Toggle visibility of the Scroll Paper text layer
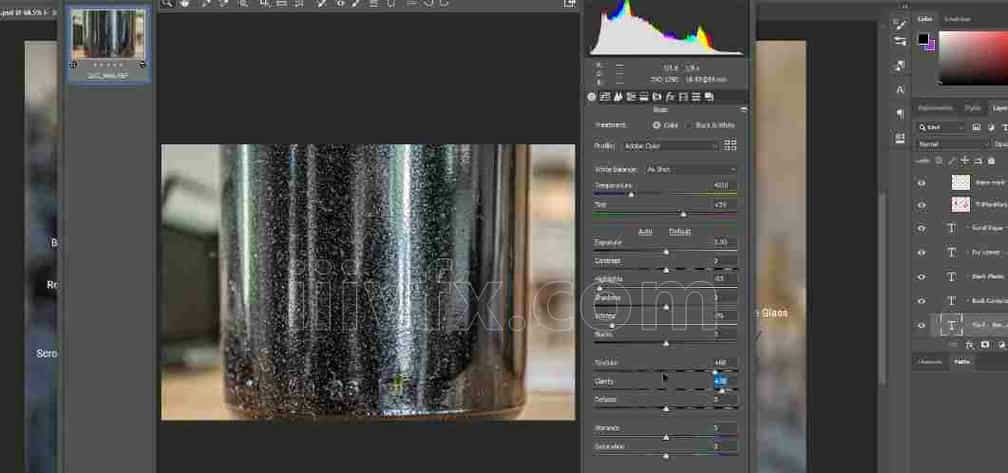This screenshot has width=1008, height=473. click(x=921, y=228)
